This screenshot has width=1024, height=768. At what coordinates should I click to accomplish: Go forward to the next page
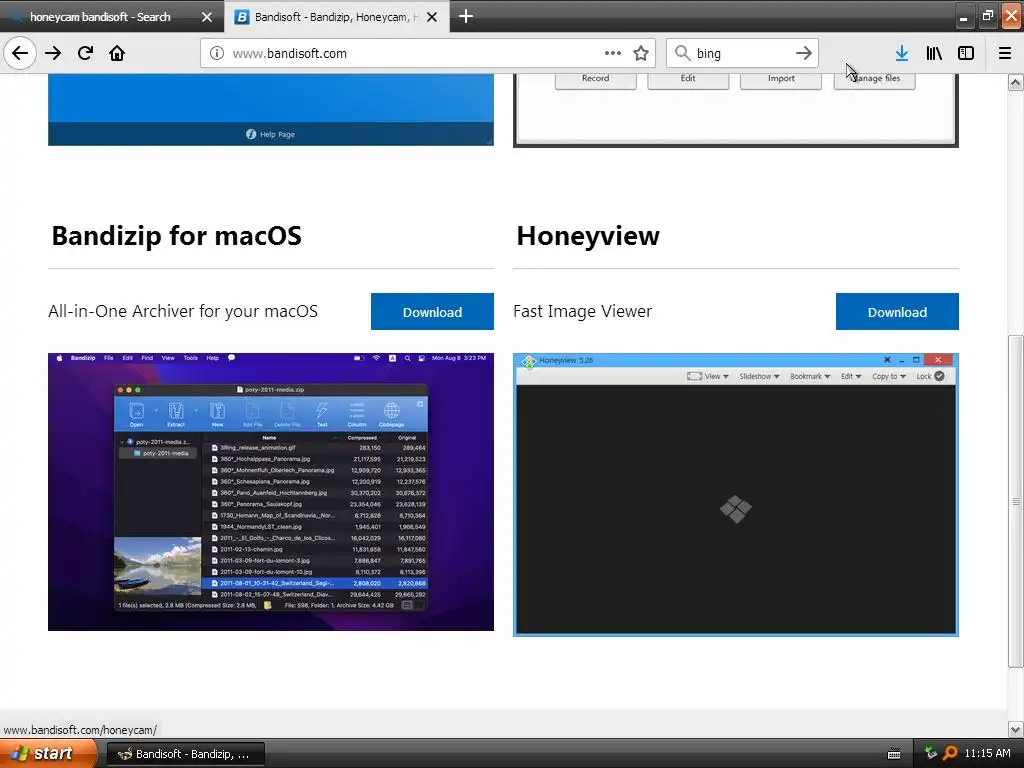pos(53,53)
